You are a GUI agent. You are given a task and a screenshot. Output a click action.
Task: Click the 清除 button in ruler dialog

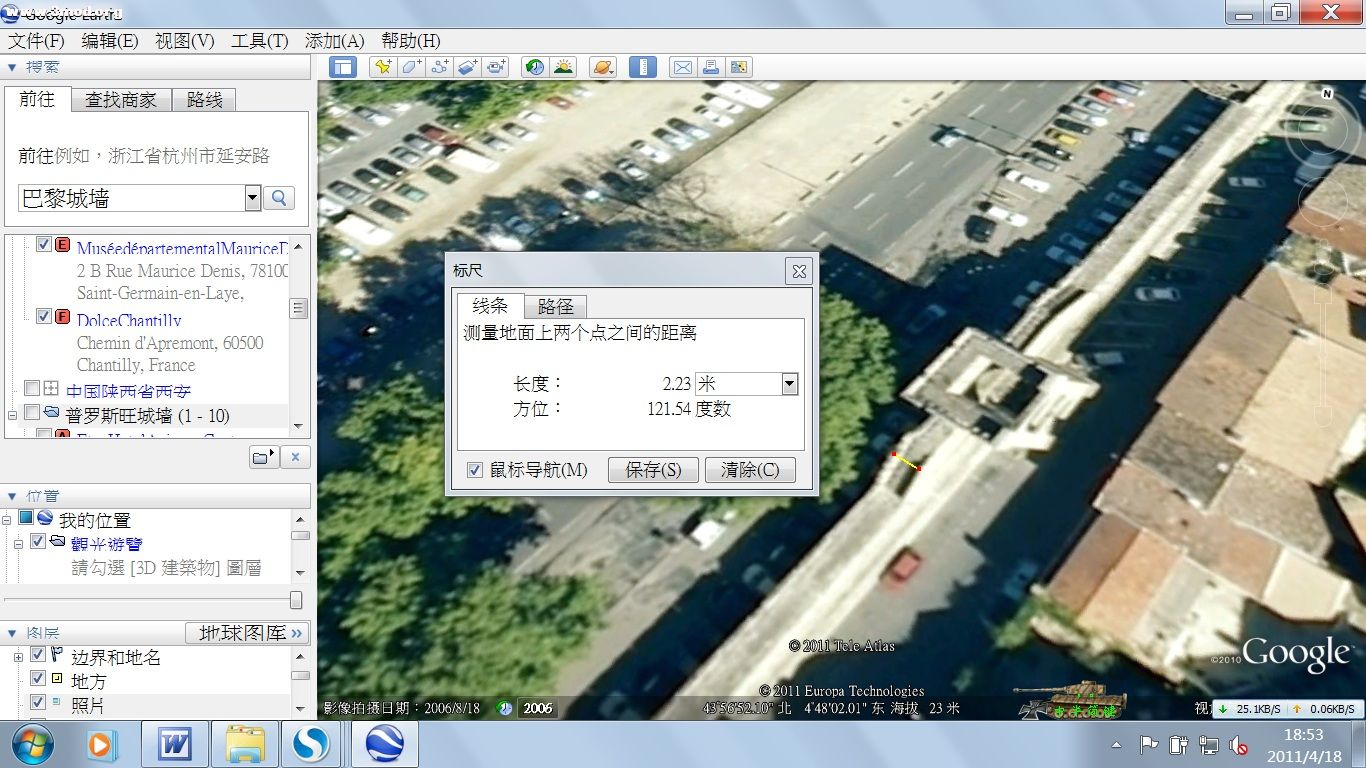pyautogui.click(x=750, y=470)
